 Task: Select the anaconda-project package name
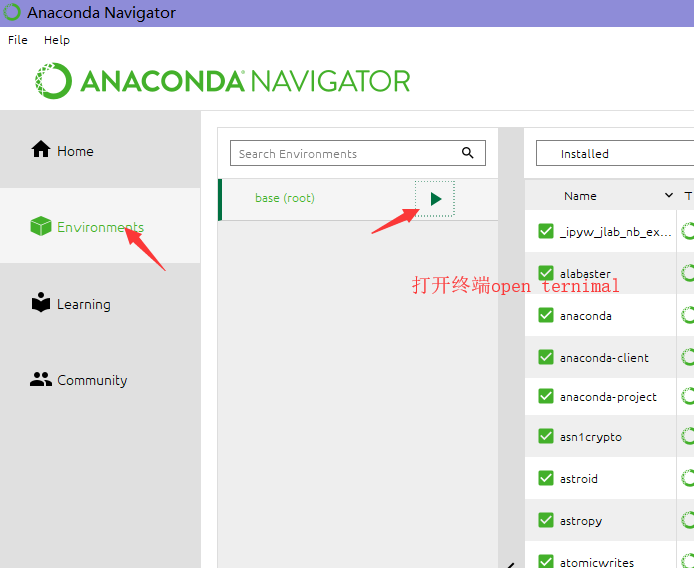click(608, 397)
